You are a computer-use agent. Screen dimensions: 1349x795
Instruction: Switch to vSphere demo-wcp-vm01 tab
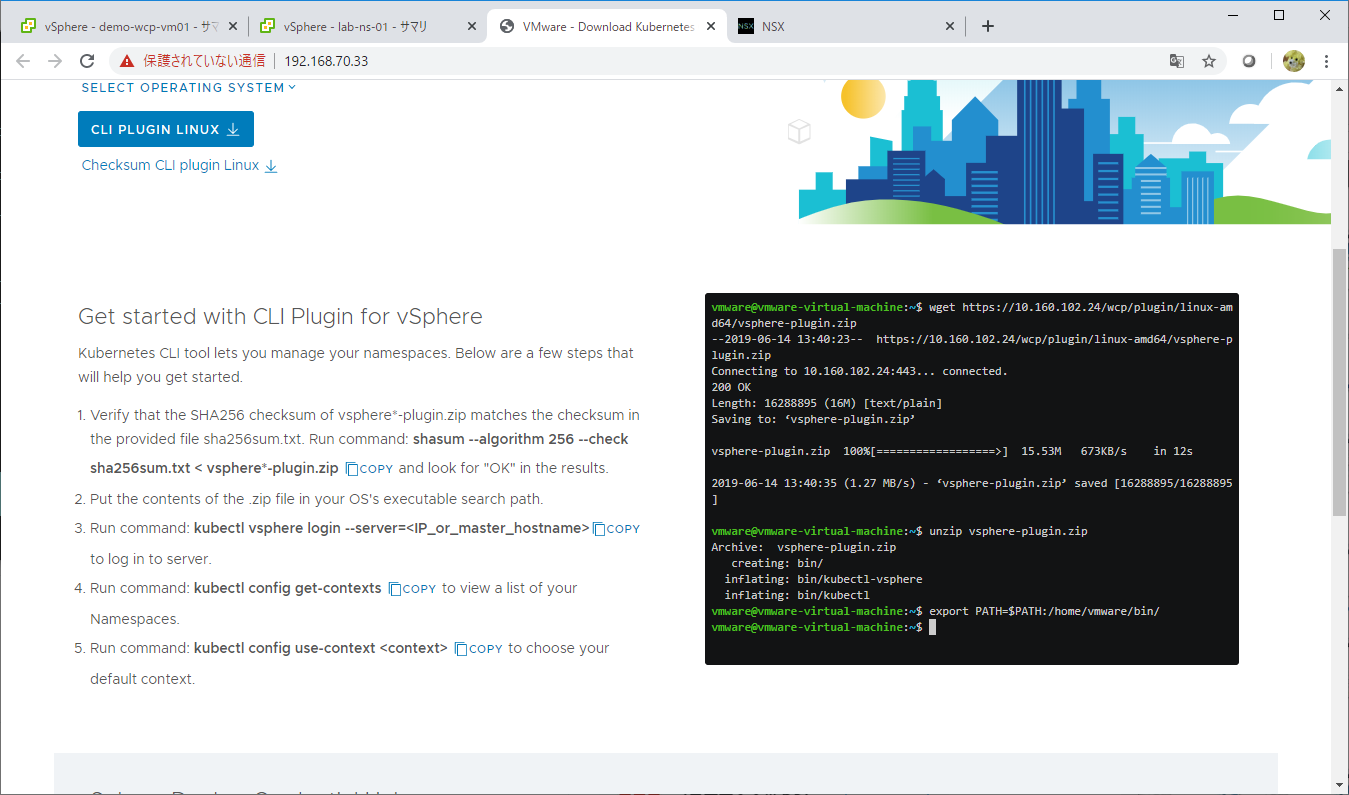pos(127,27)
